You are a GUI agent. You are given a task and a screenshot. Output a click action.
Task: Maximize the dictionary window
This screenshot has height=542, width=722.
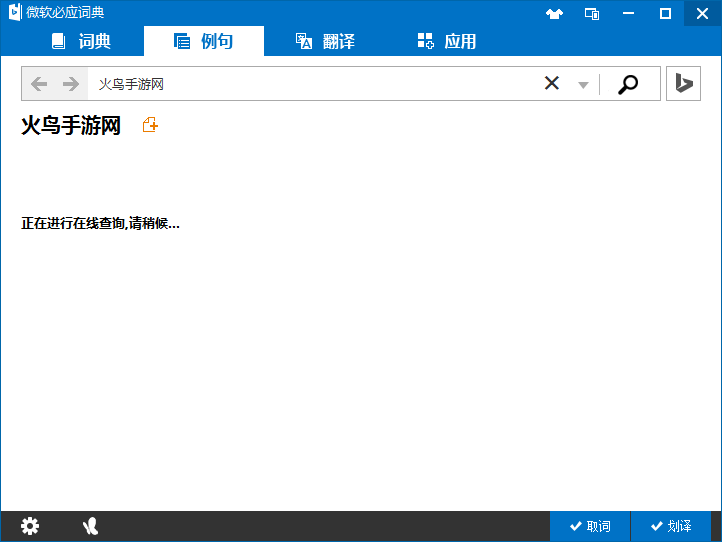tap(665, 13)
